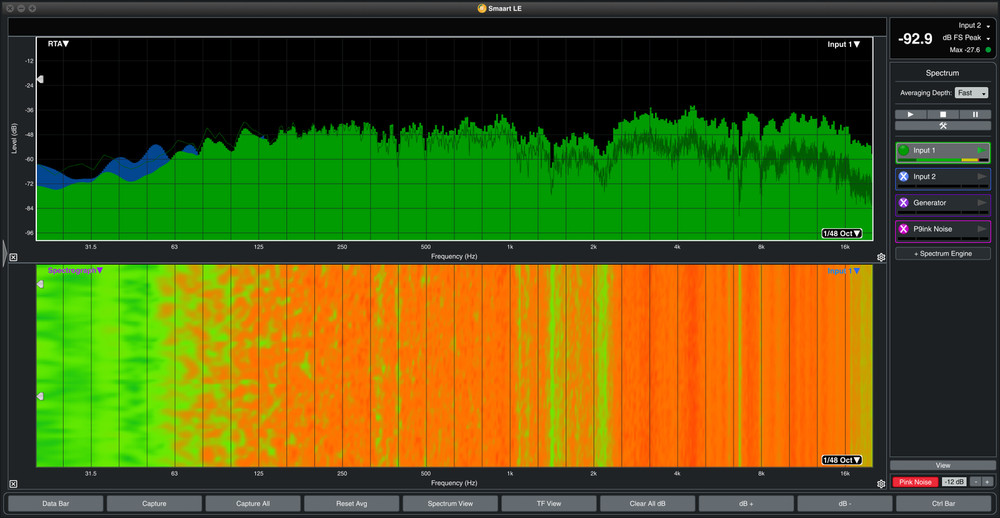Switch to Spectrum View

tap(450, 503)
